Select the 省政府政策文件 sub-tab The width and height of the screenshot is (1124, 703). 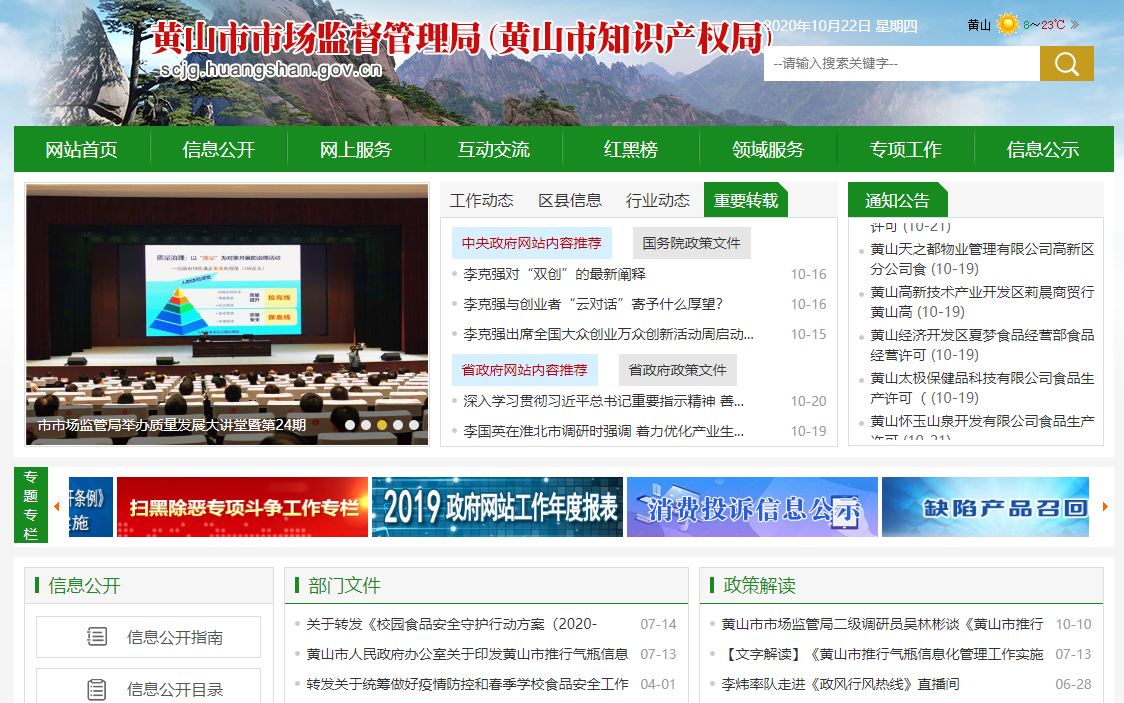click(x=677, y=370)
